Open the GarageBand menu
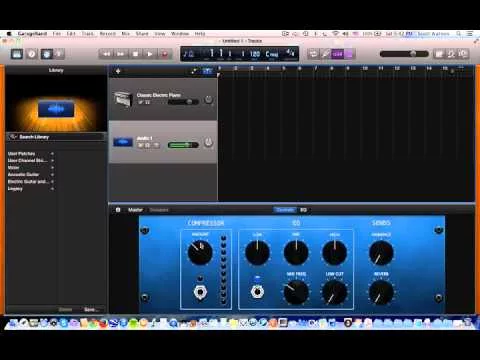The height and width of the screenshot is (360, 480). pyautogui.click(x=32, y=34)
